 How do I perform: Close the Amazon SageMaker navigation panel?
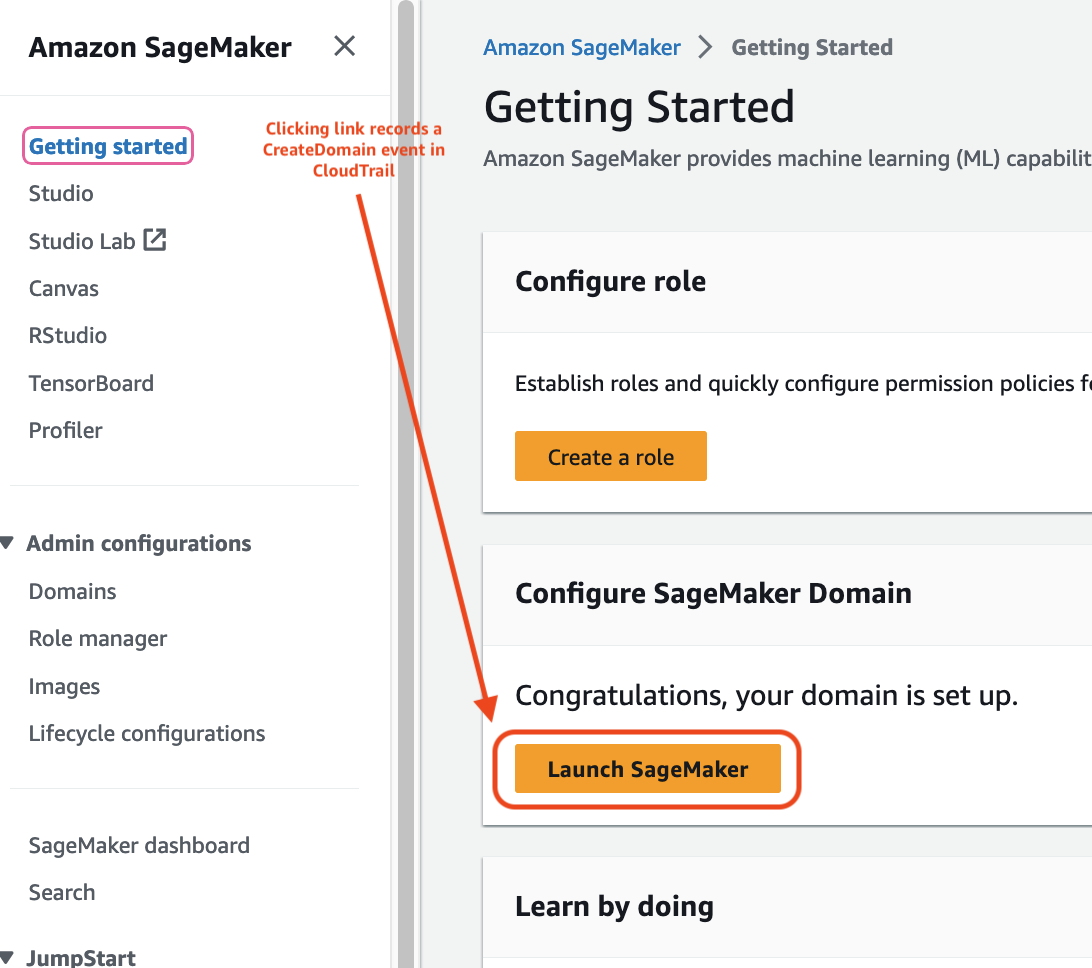pyautogui.click(x=344, y=47)
